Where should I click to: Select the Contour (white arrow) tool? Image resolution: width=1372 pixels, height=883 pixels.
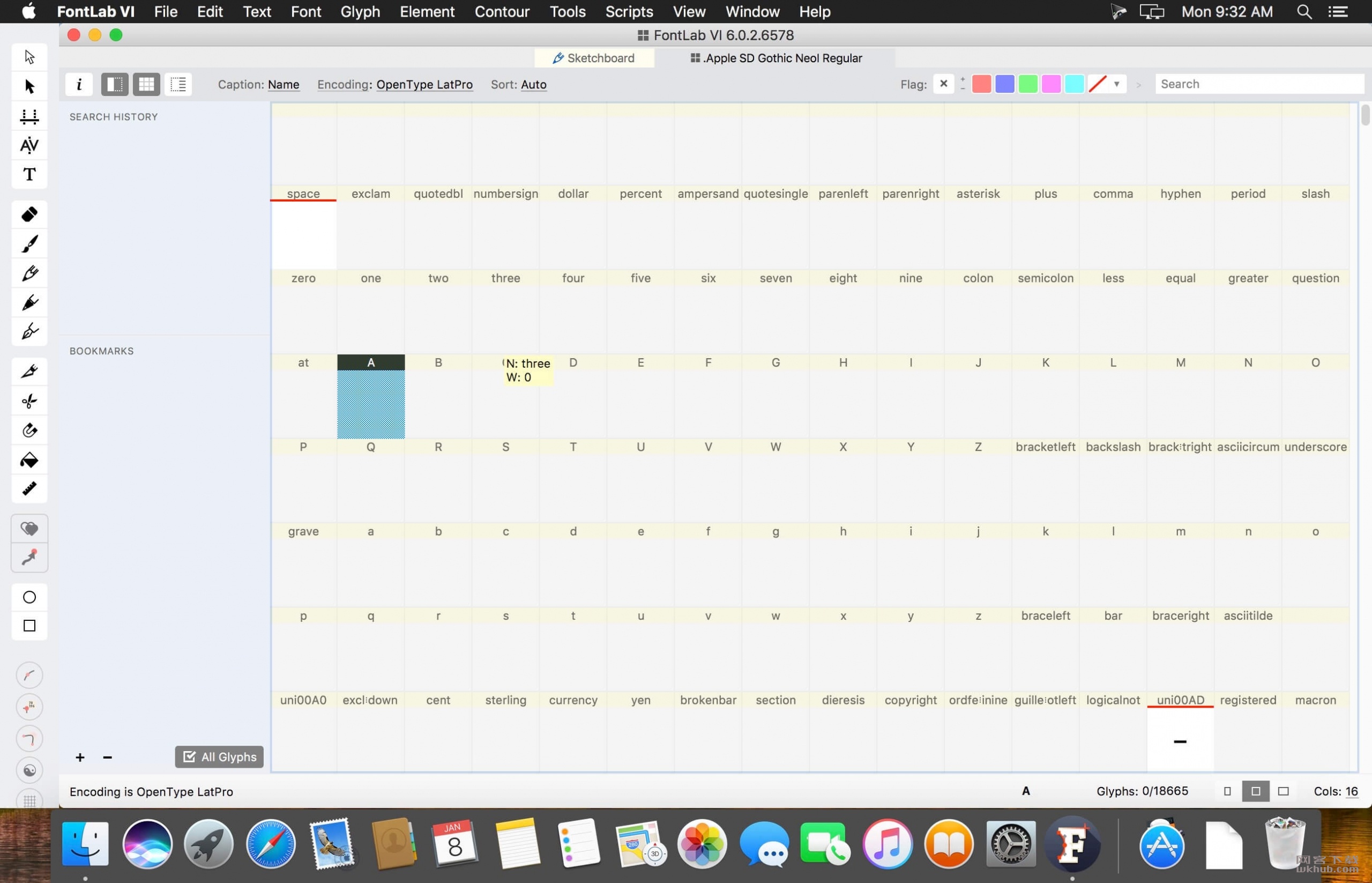(29, 57)
